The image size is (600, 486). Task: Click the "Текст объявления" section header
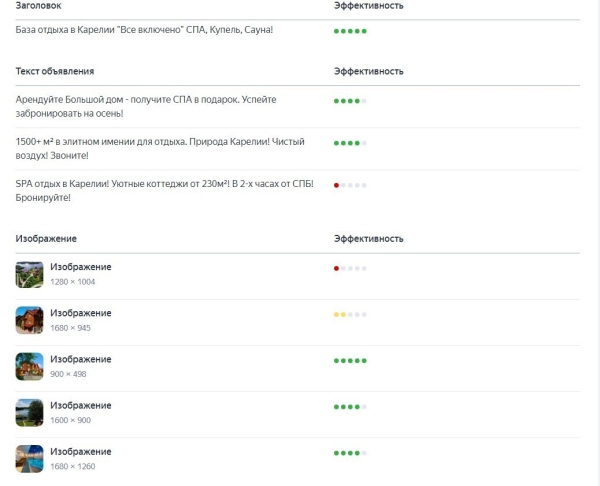55,71
